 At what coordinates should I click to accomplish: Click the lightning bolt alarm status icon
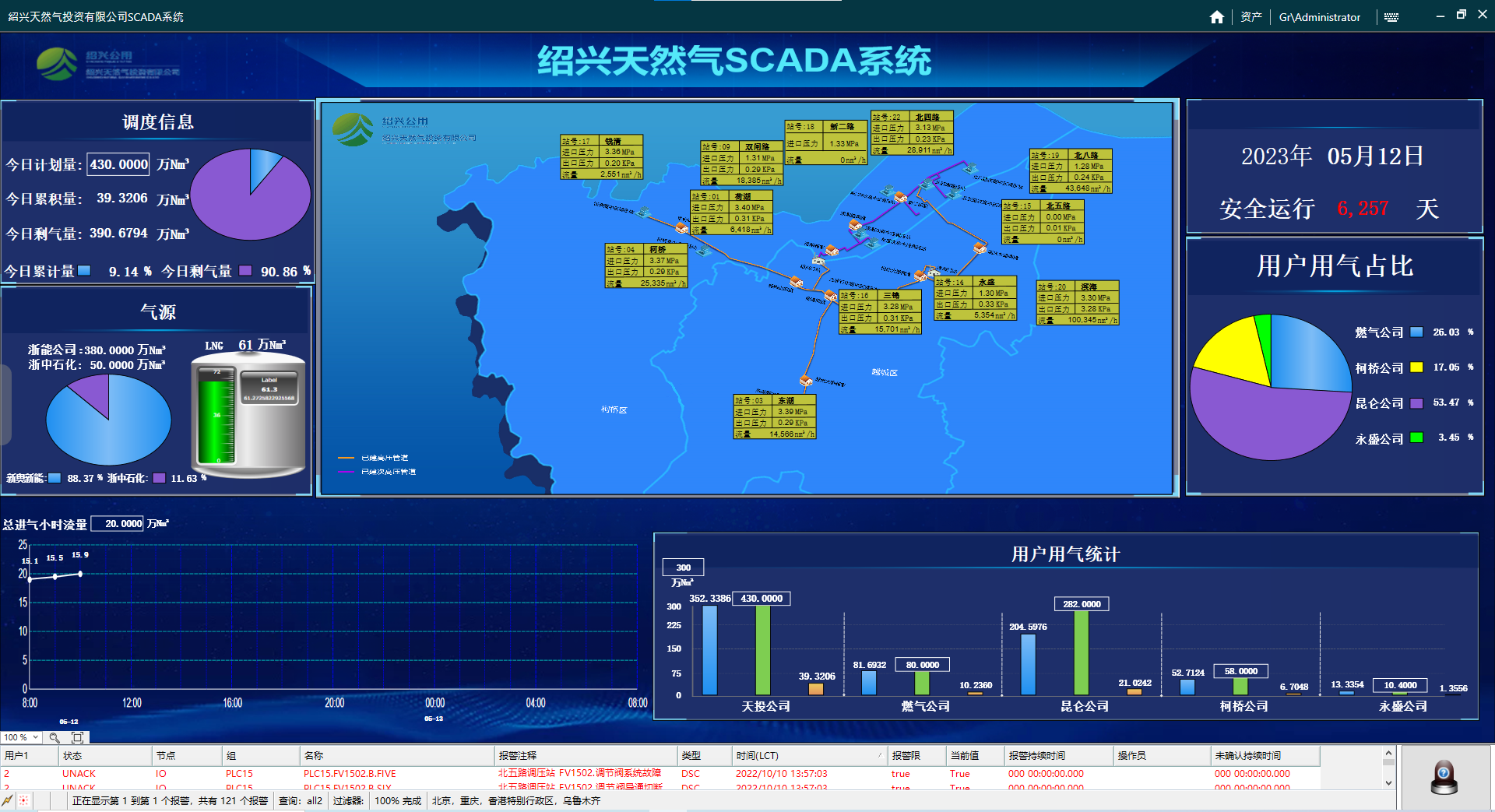tap(8, 800)
